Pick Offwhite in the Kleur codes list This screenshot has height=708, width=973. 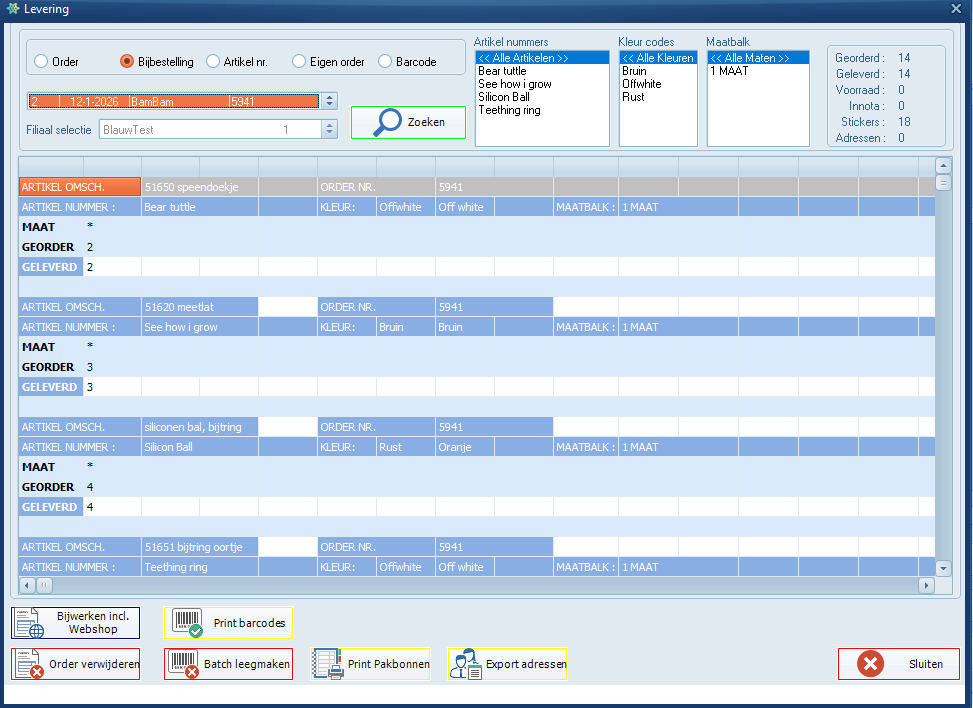641,84
